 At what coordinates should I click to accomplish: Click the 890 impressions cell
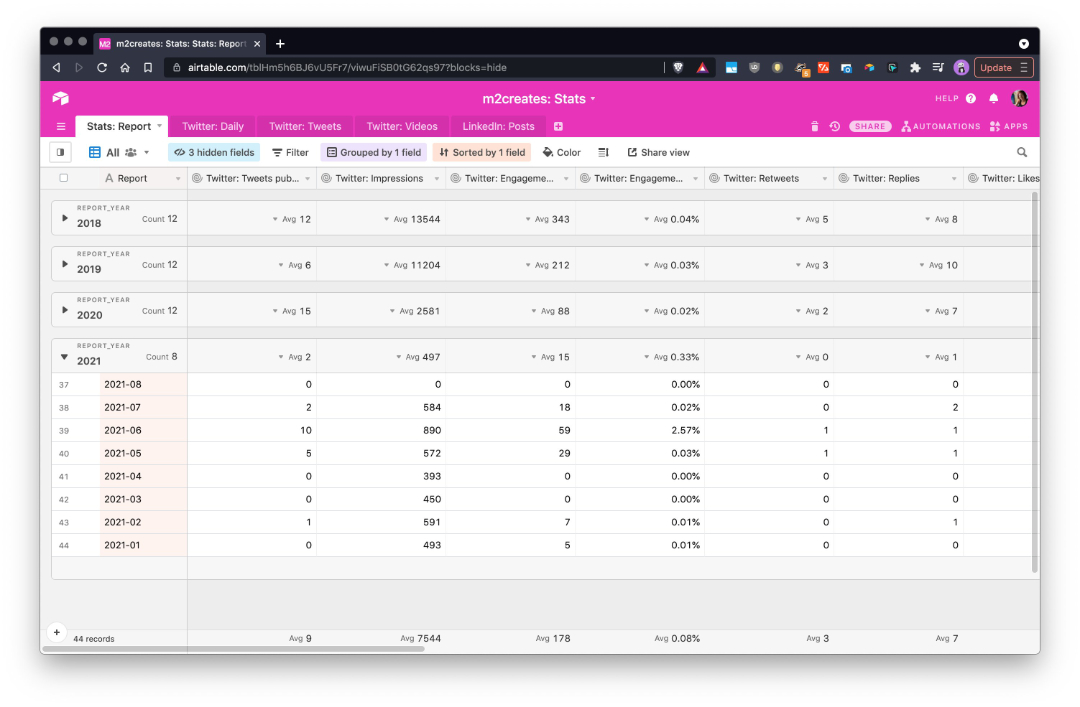point(381,431)
